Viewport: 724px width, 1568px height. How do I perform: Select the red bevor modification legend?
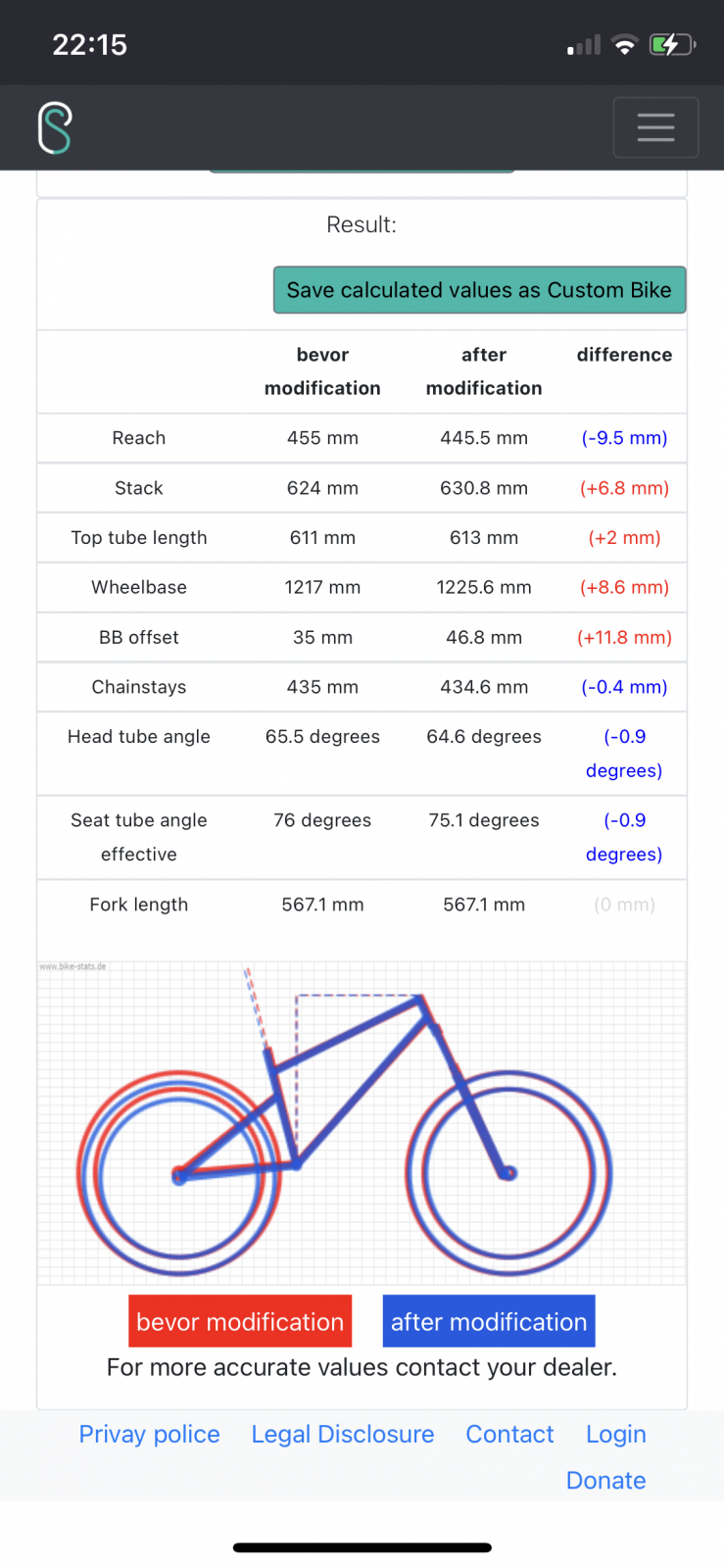click(x=240, y=1321)
